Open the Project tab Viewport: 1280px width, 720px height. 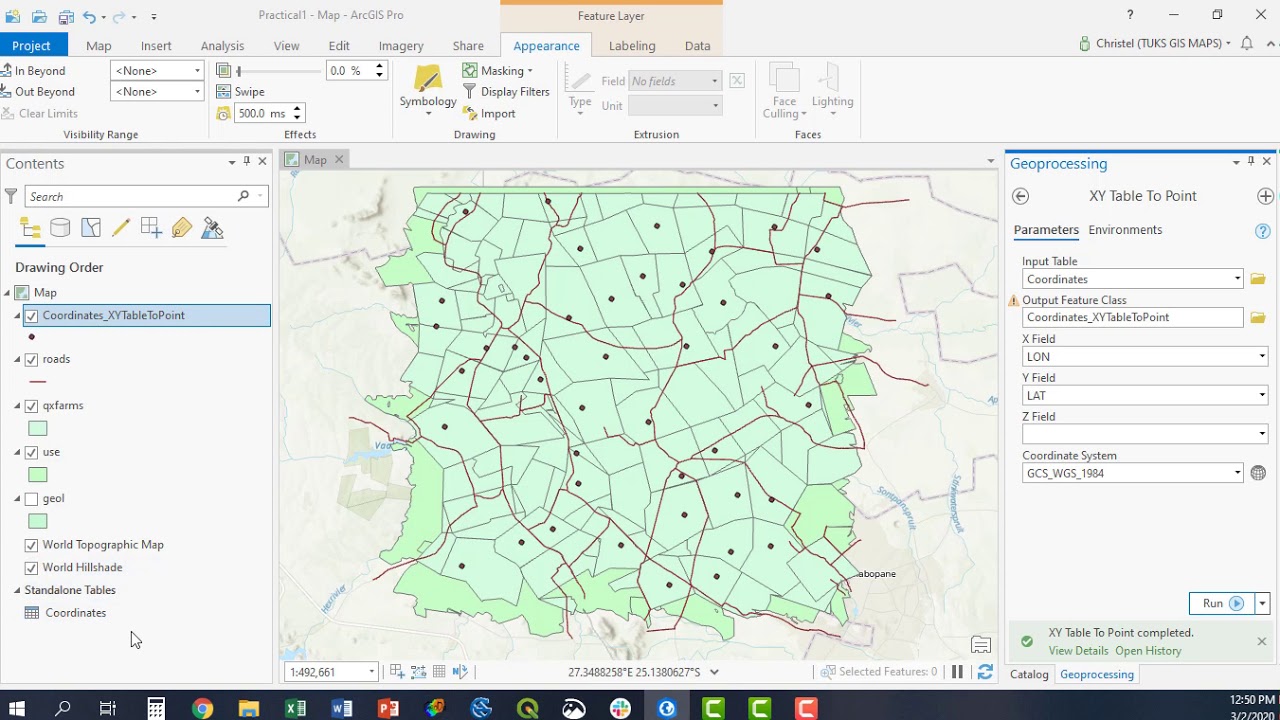click(x=31, y=45)
